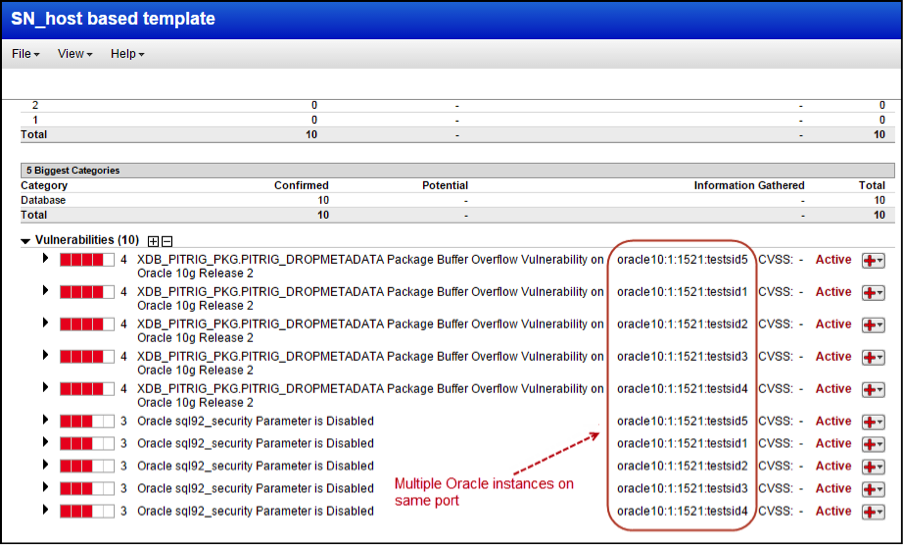Open red-cross action menu for first testsid5 row
This screenshot has height=545, width=903.
tap(872, 261)
